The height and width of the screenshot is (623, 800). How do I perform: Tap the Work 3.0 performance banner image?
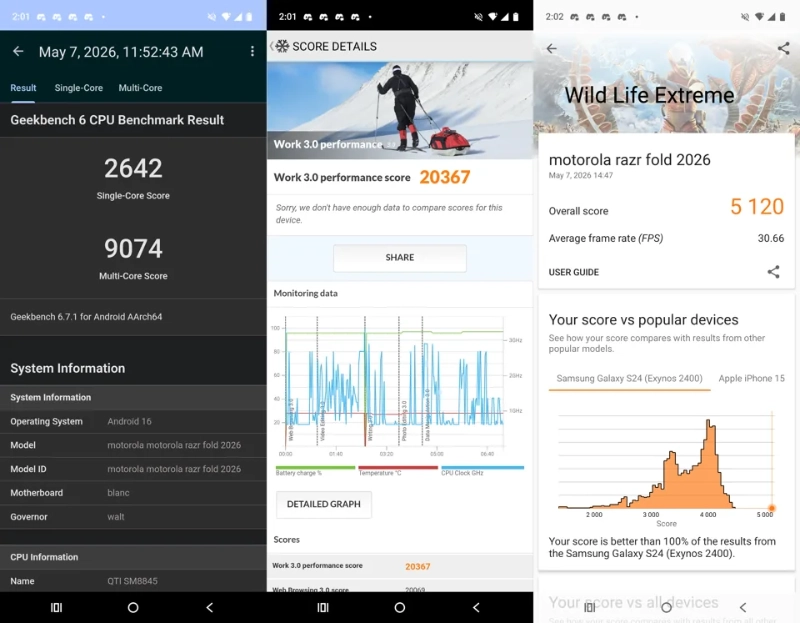pos(400,110)
